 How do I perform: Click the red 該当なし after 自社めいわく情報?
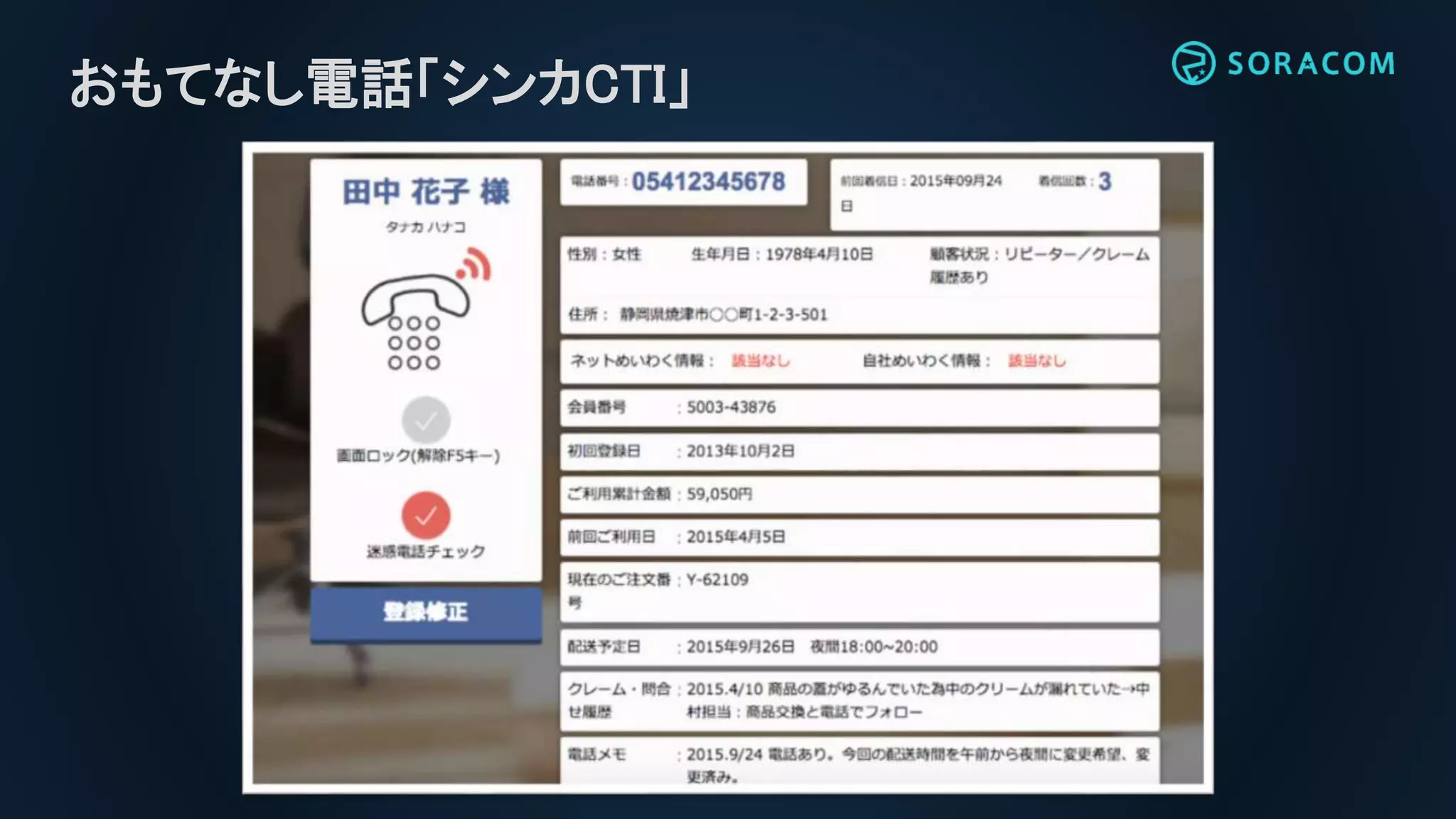click(1037, 360)
